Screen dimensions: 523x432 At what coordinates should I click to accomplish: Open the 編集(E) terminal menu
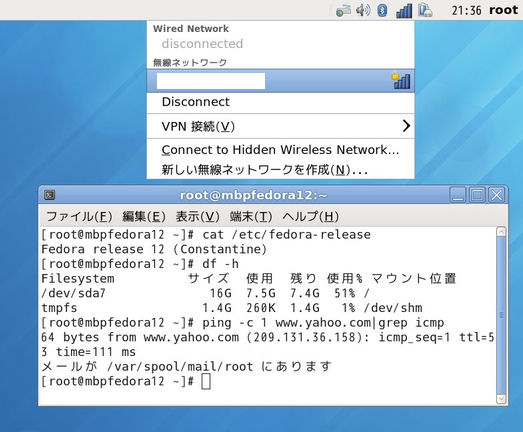(x=144, y=217)
